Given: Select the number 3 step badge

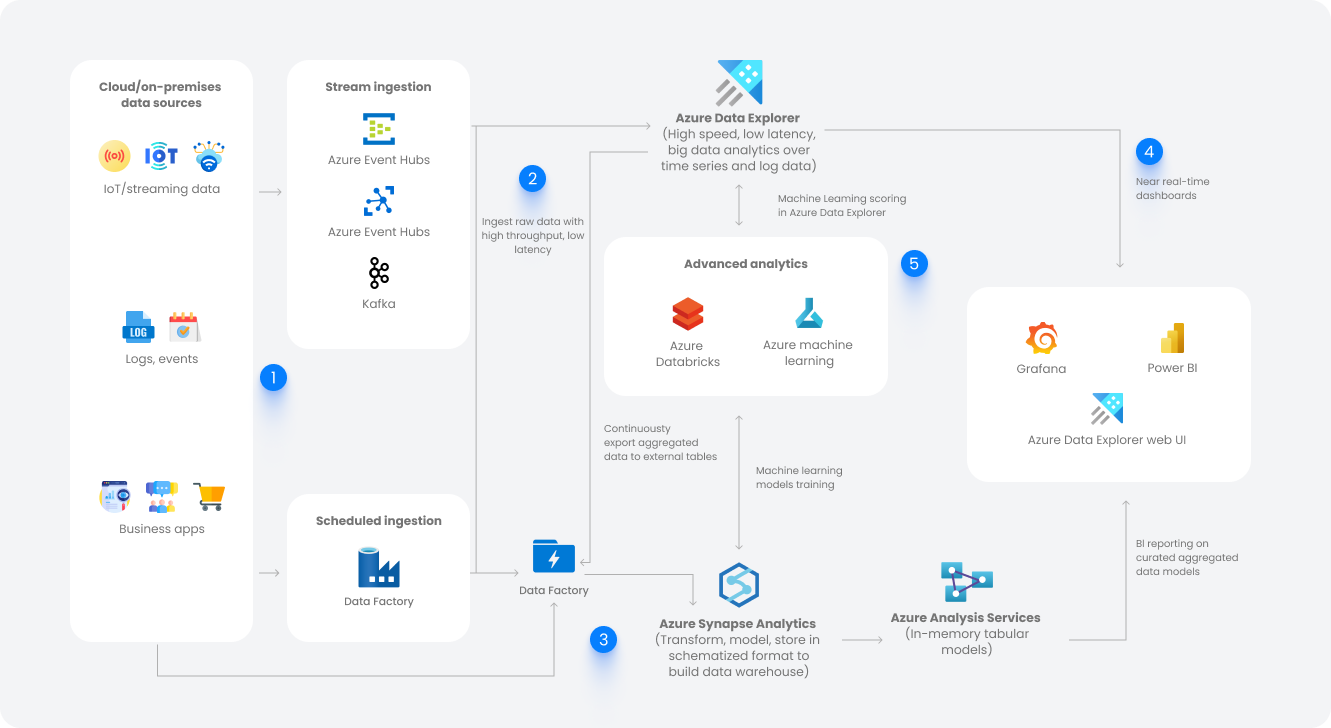Looking at the screenshot, I should (x=603, y=640).
